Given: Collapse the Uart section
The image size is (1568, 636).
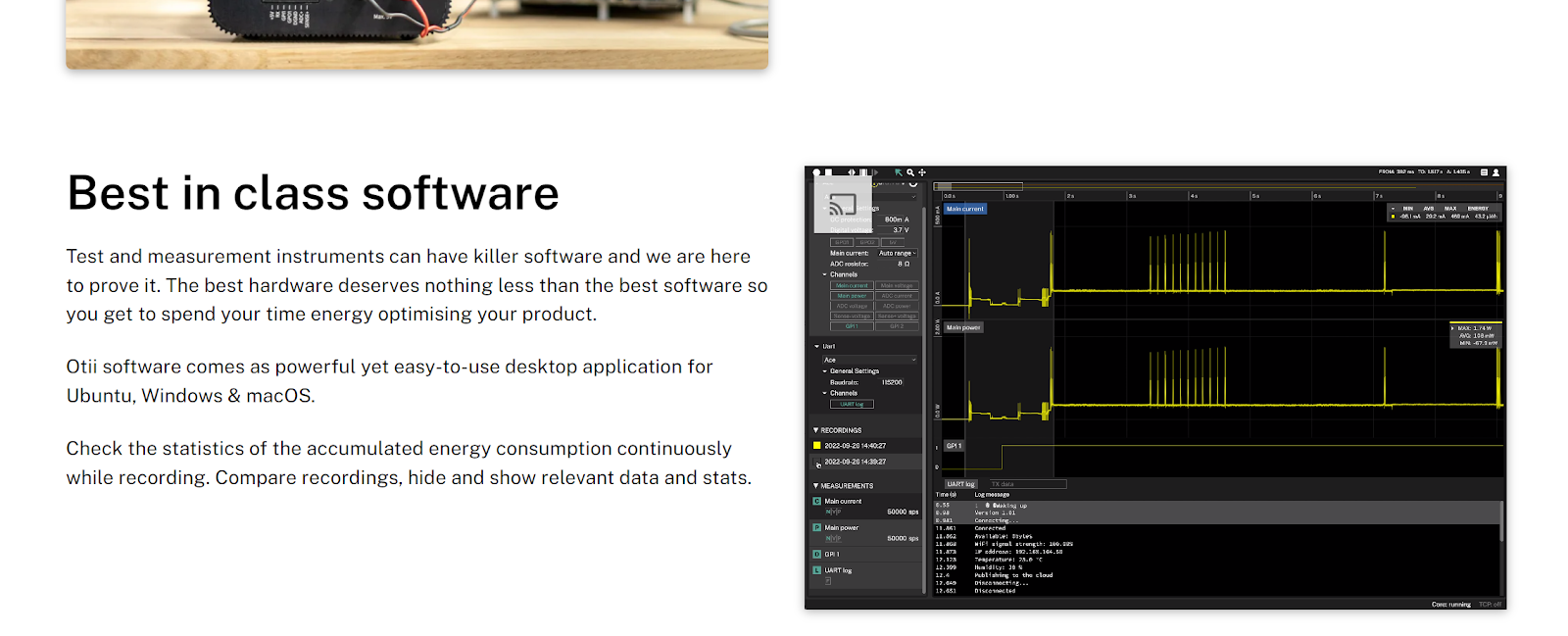Looking at the screenshot, I should click(816, 346).
